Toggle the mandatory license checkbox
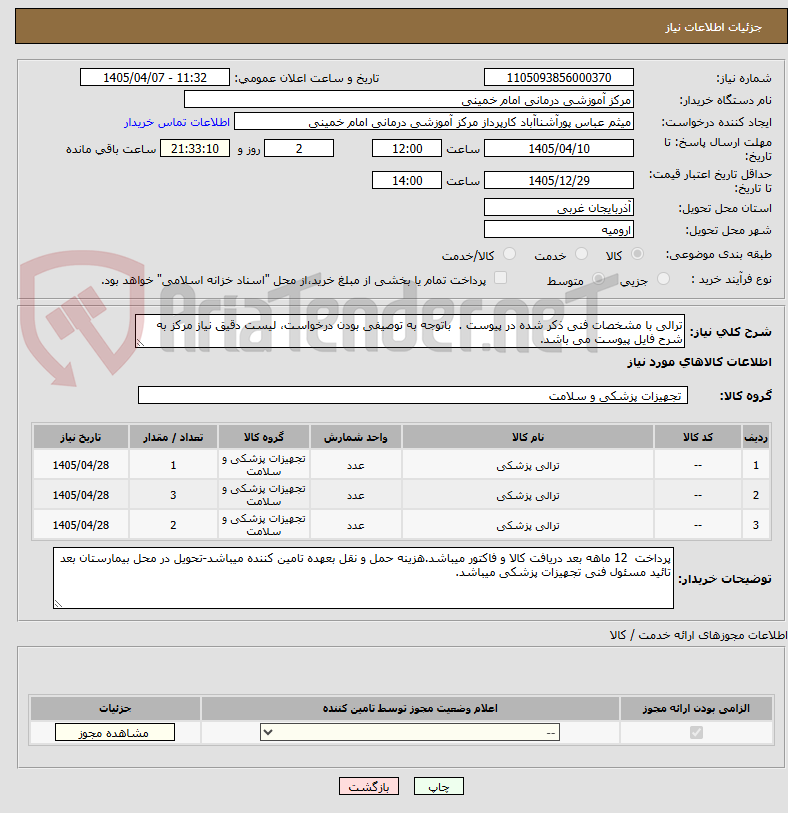This screenshot has width=788, height=813. tap(696, 732)
